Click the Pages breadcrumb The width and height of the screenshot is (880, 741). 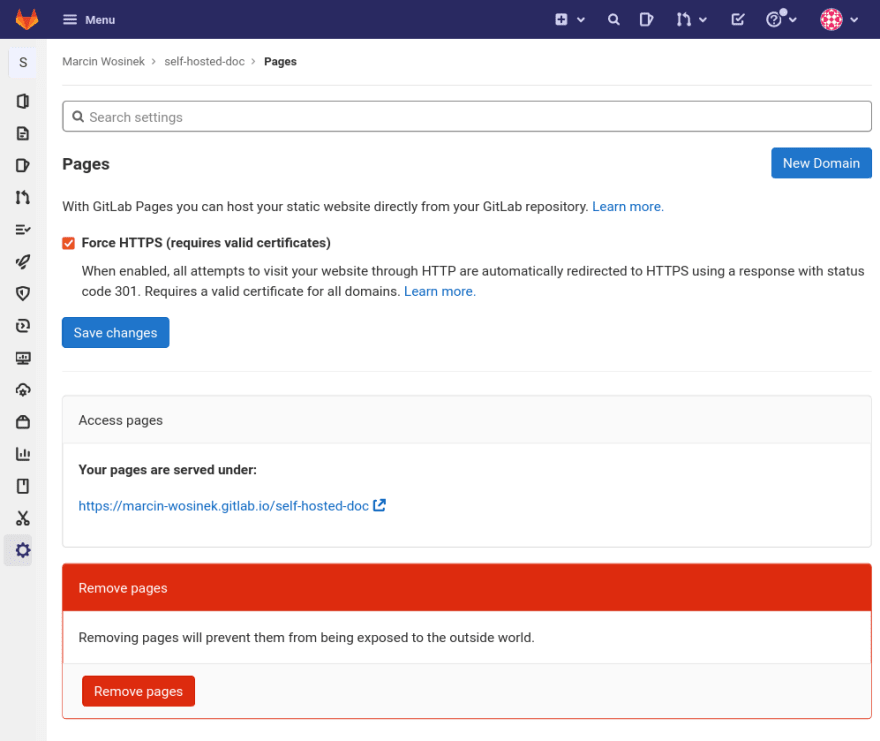pyautogui.click(x=280, y=61)
